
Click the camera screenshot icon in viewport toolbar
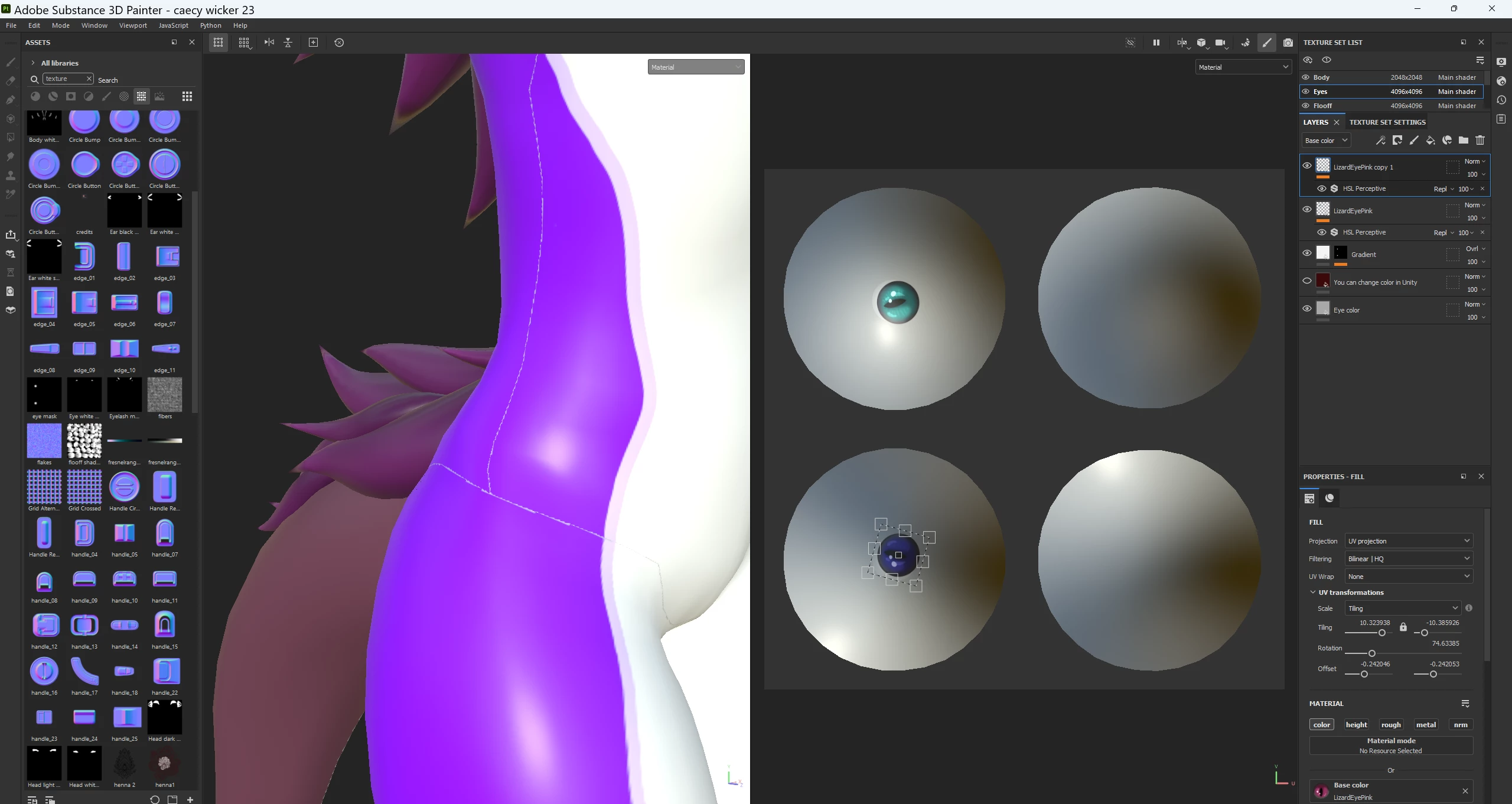(x=1288, y=43)
